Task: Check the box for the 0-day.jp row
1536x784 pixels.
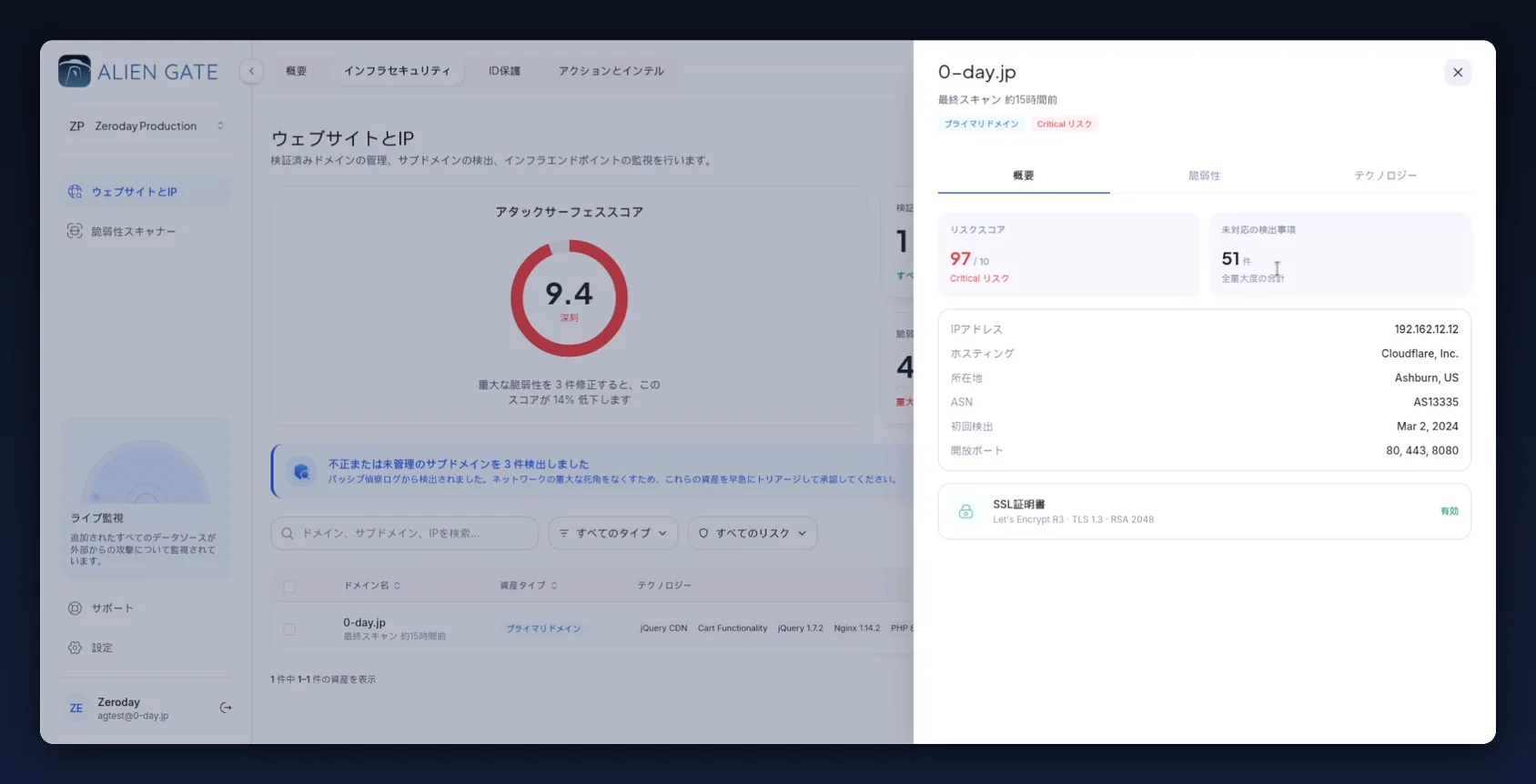Action: (x=289, y=628)
